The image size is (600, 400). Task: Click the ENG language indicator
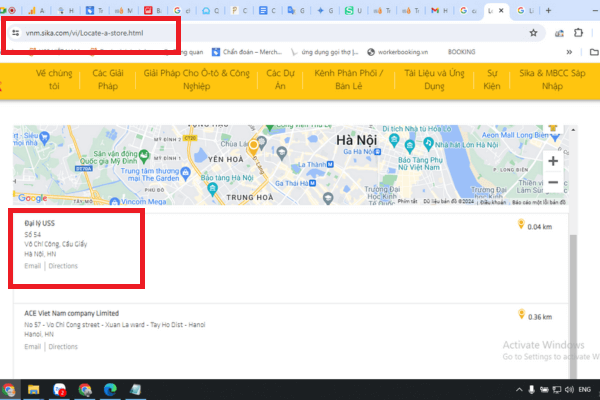point(585,390)
